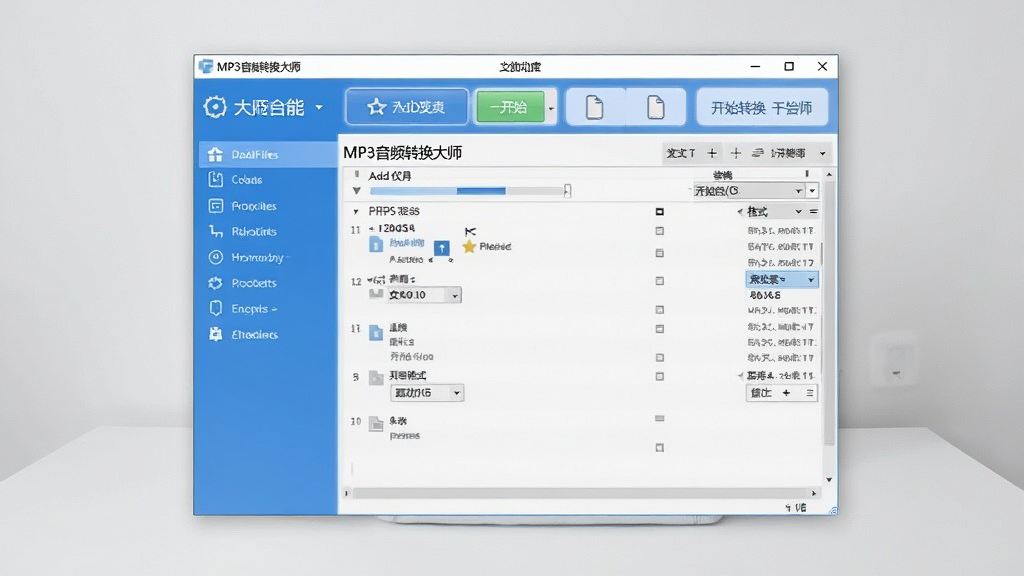Click the blue file icon on second row 11
Screen dimensions: 1024x576
[x=376, y=333]
